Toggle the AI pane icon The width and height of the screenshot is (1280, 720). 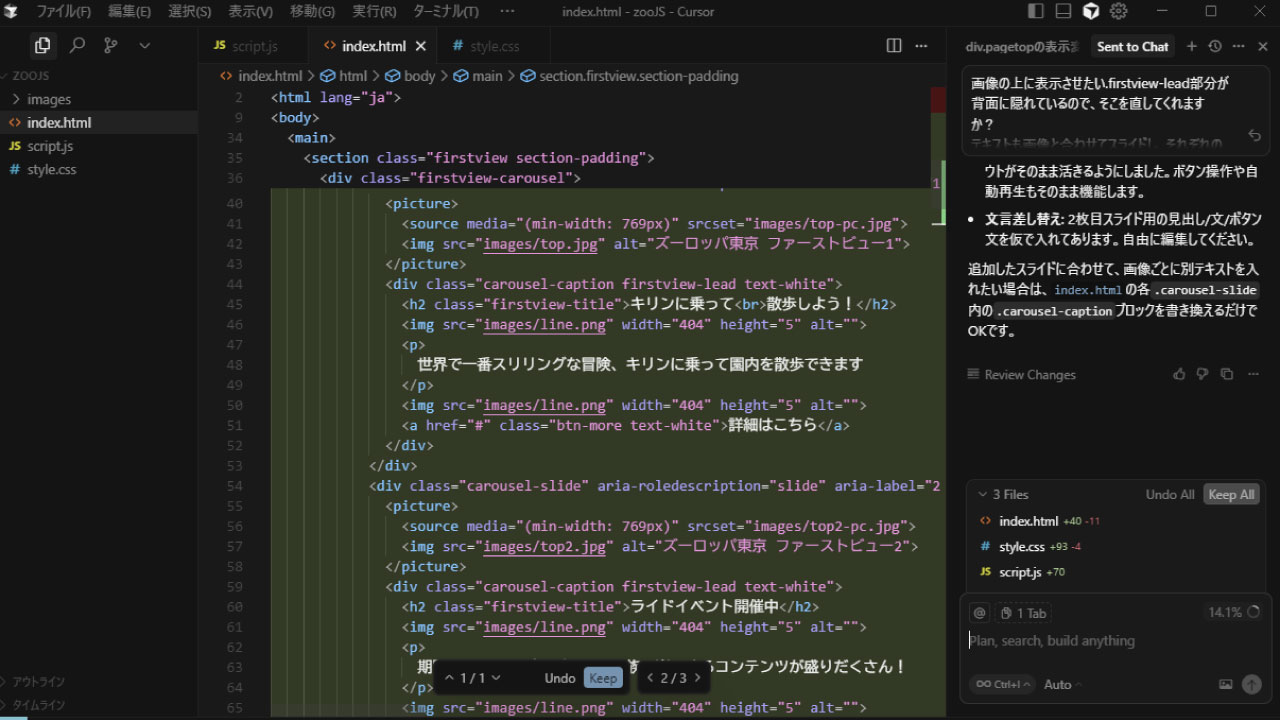1091,11
